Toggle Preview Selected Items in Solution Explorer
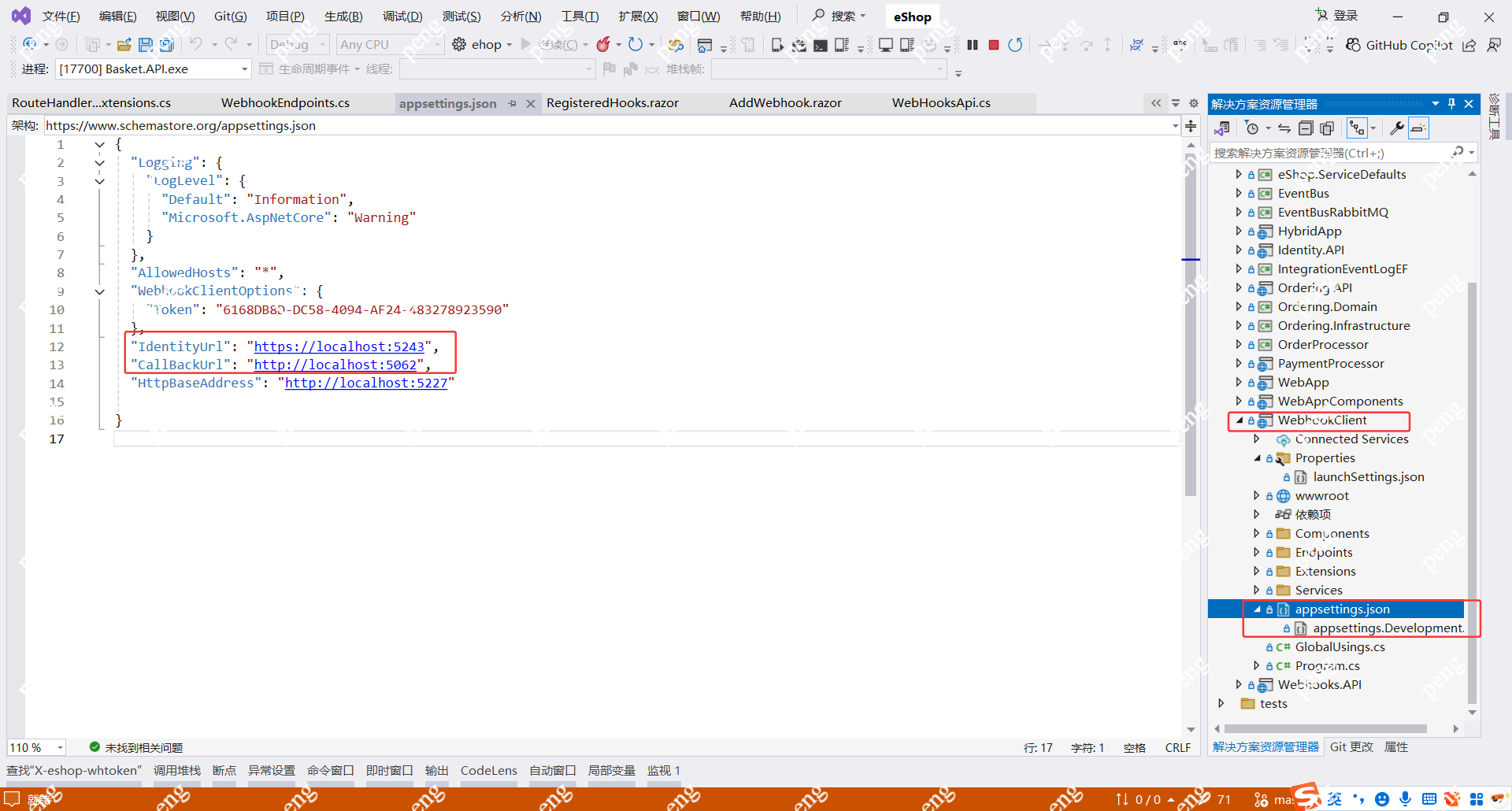Image resolution: width=1512 pixels, height=811 pixels. point(1418,128)
